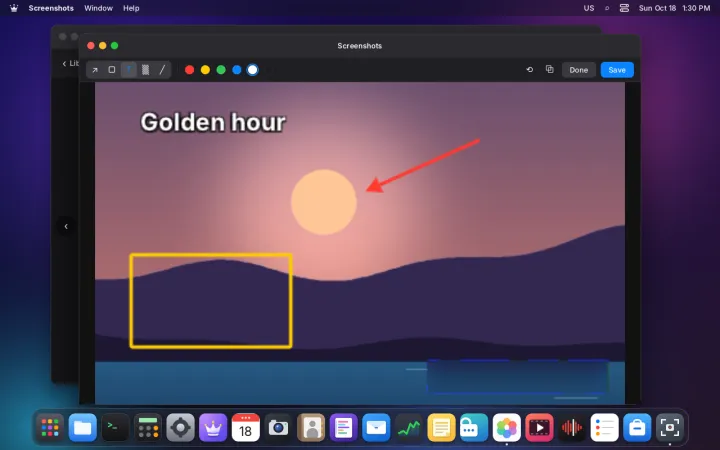Open Spotlight search in menu bar

[x=607, y=8]
